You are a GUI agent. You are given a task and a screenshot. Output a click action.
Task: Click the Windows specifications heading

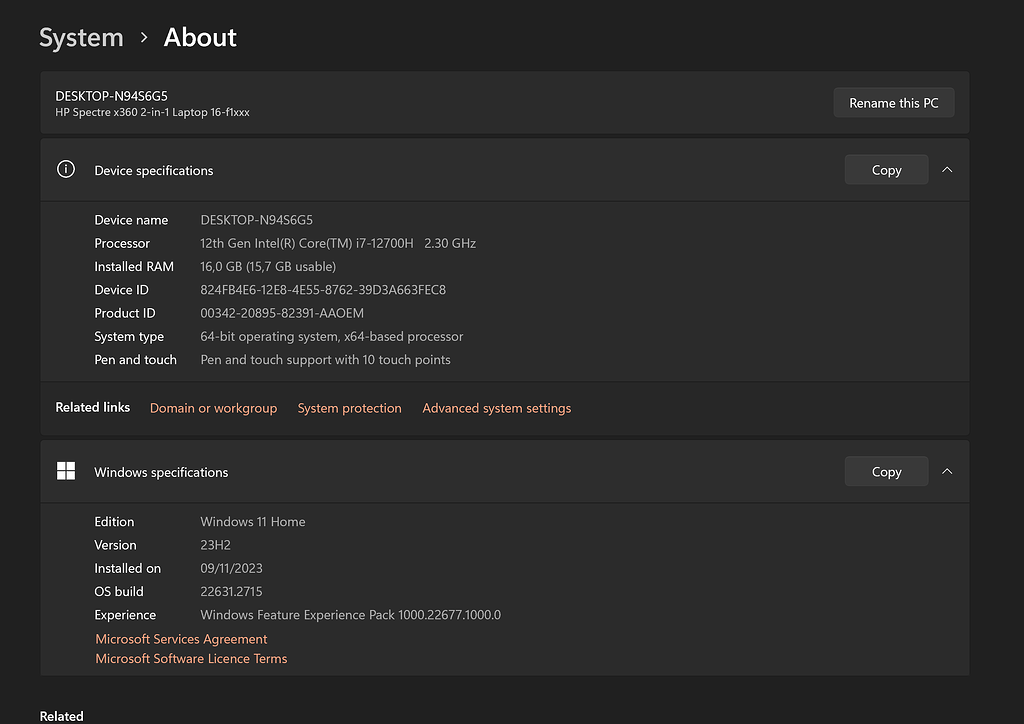pyautogui.click(x=161, y=472)
